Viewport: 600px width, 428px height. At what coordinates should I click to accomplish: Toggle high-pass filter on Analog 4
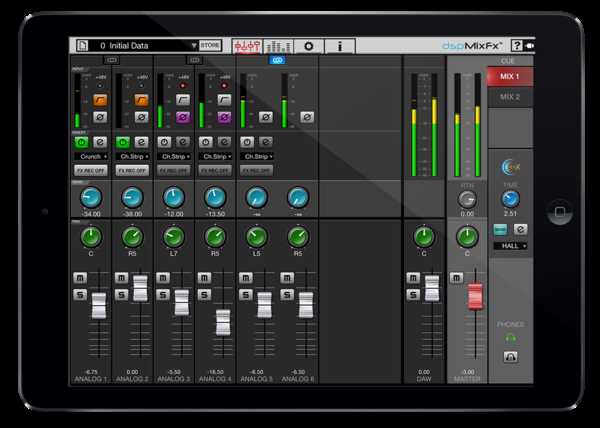point(224,100)
